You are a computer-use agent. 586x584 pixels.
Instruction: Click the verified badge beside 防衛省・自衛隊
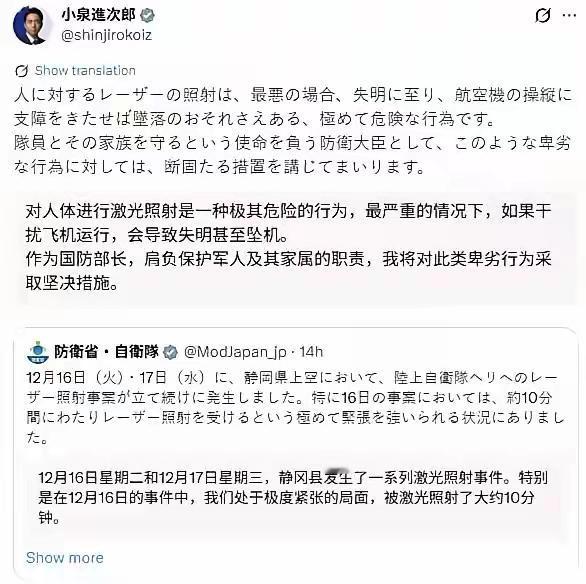tap(171, 352)
